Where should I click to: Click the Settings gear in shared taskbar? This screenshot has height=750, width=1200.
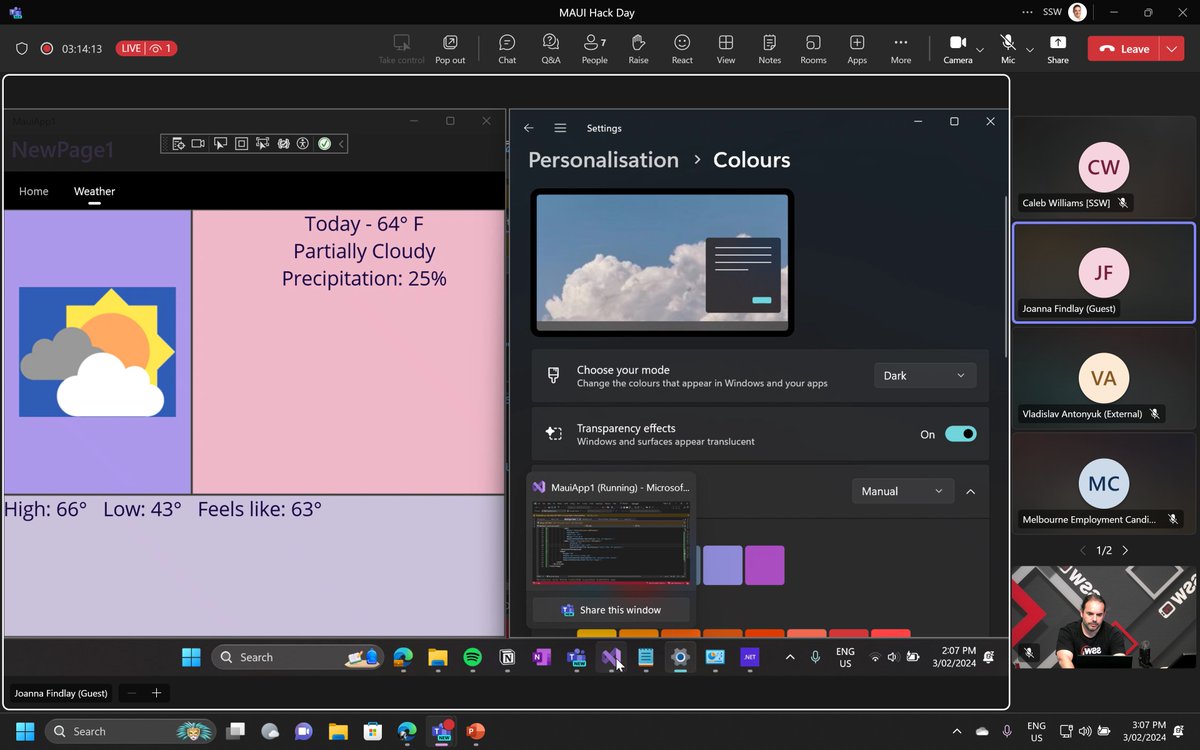pos(680,657)
